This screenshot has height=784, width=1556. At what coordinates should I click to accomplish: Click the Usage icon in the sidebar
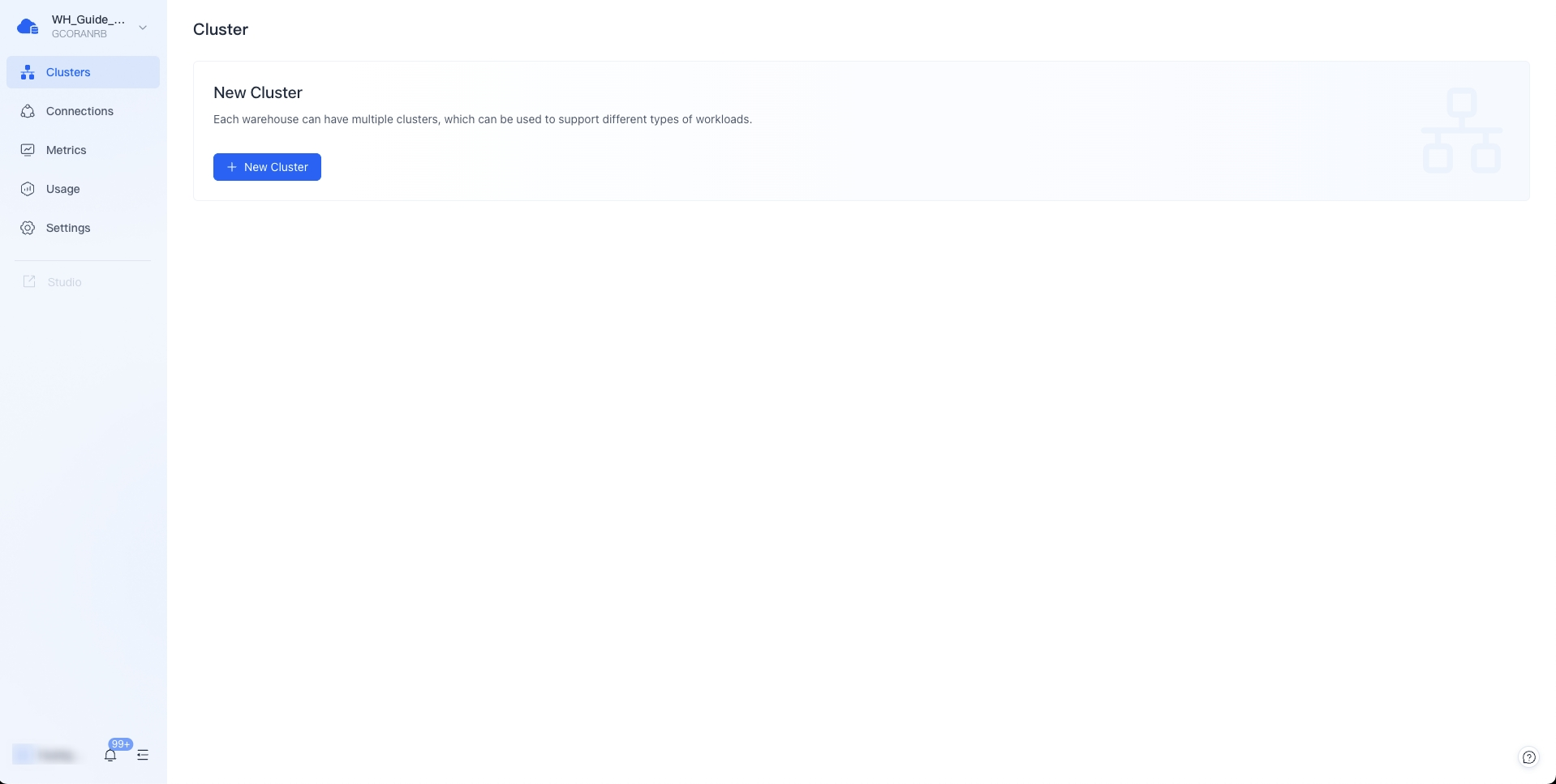coord(28,189)
